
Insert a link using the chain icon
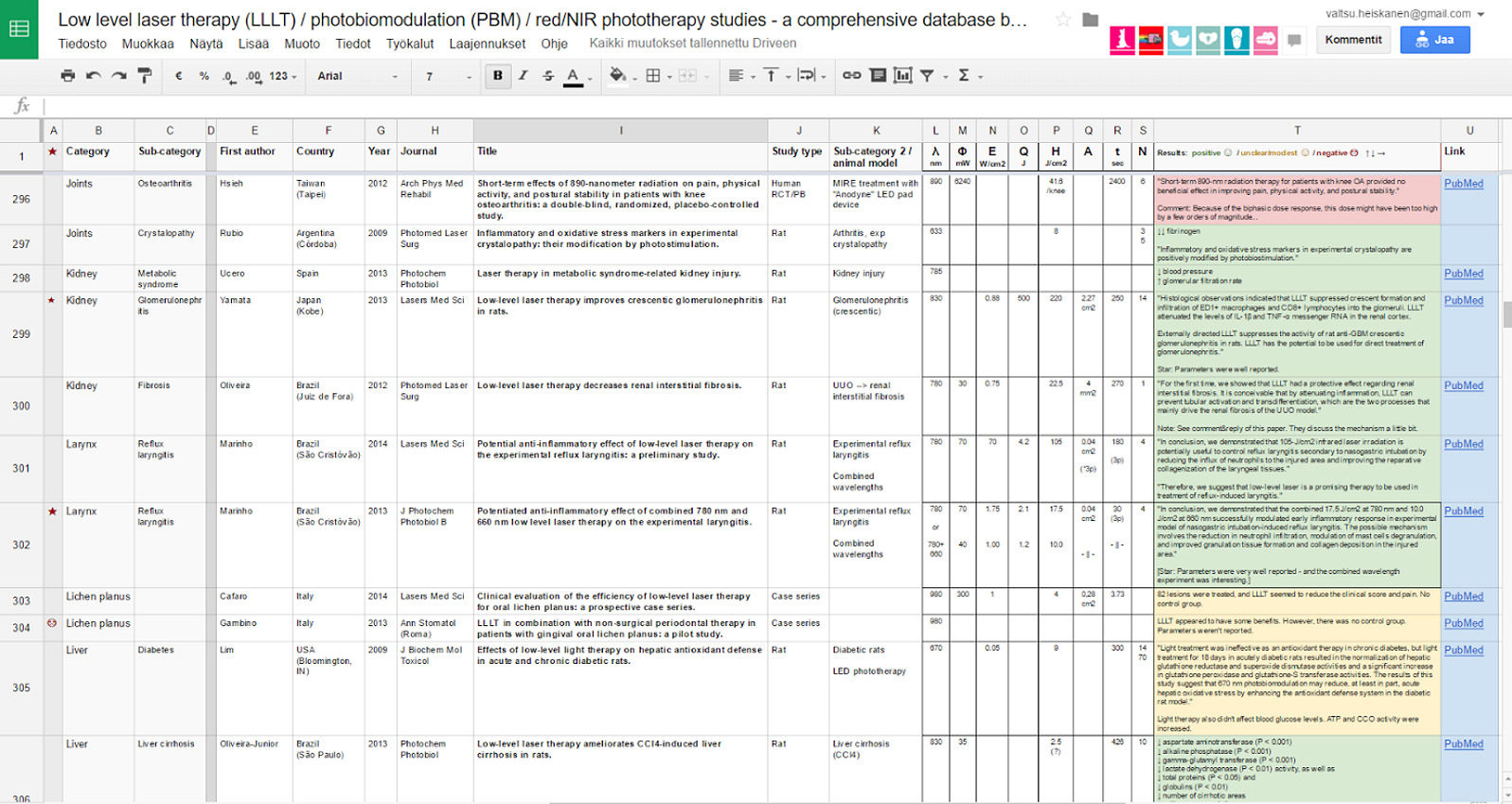[x=852, y=76]
